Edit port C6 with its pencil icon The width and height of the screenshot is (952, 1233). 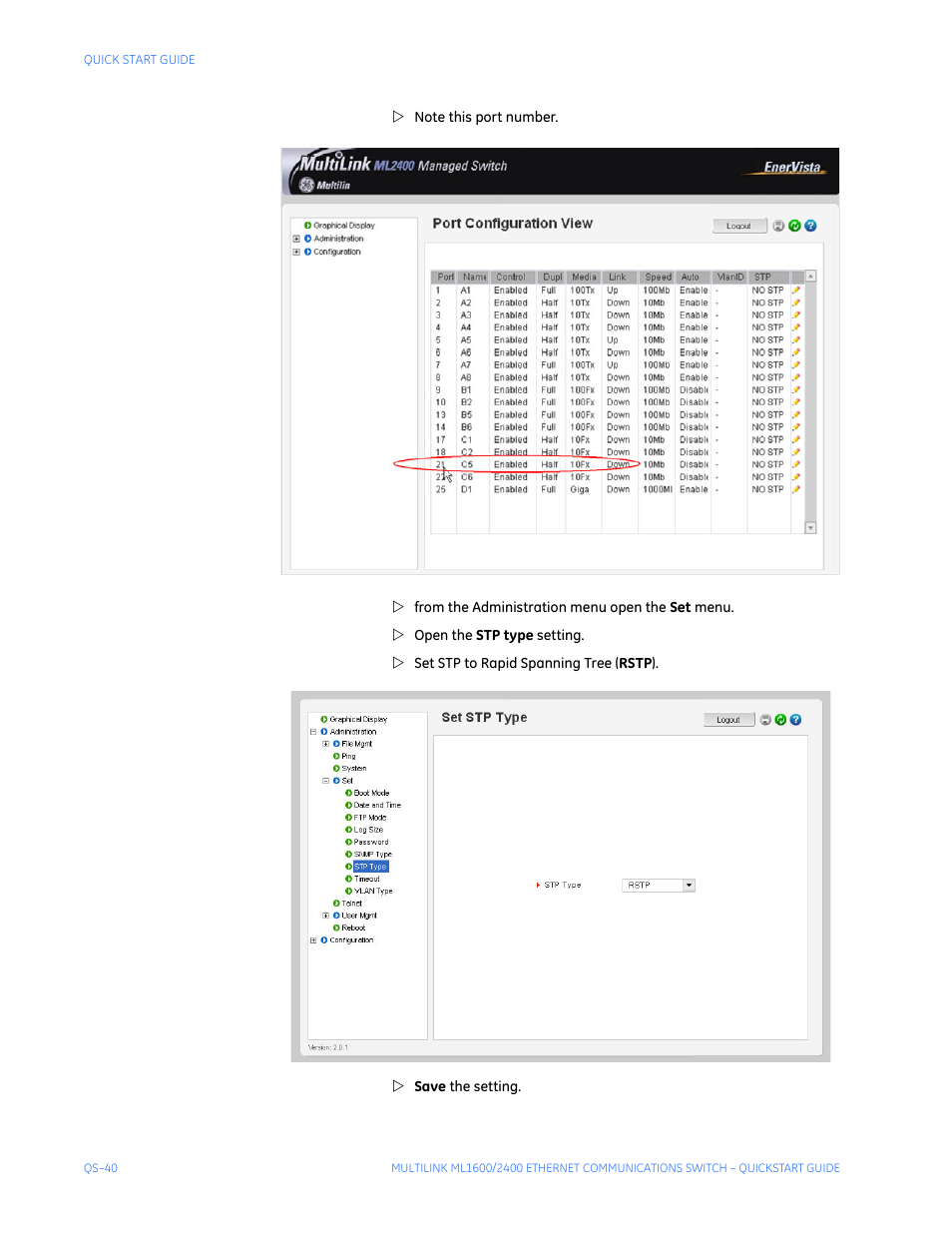796,477
